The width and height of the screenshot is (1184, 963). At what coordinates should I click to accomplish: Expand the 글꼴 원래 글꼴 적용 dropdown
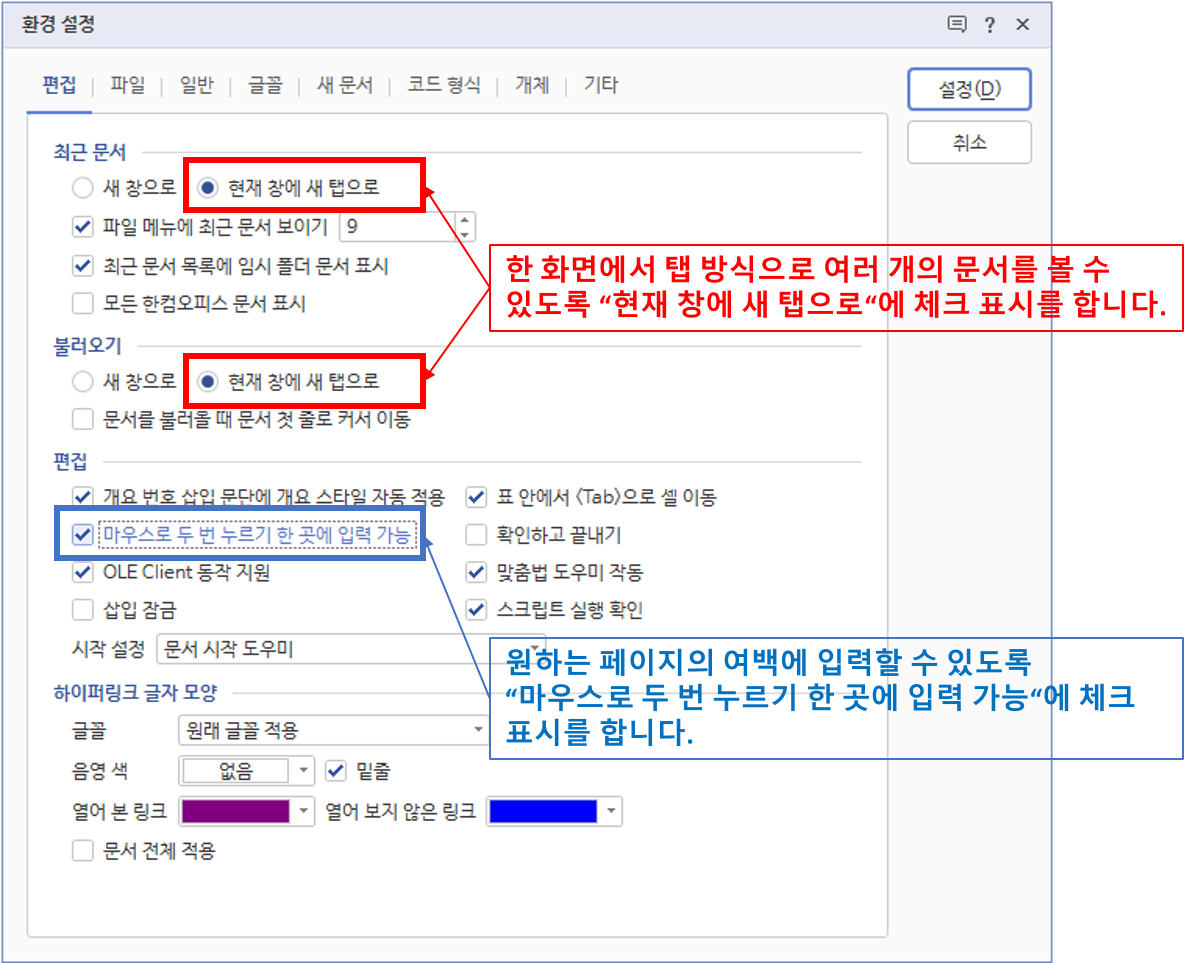pyautogui.click(x=478, y=731)
